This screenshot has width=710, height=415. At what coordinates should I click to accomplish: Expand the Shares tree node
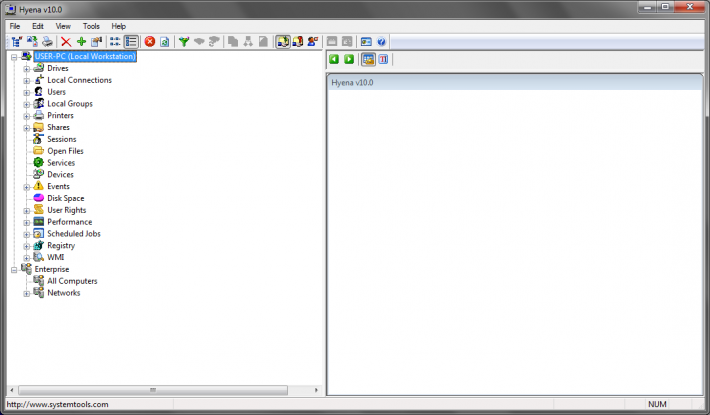(27, 128)
